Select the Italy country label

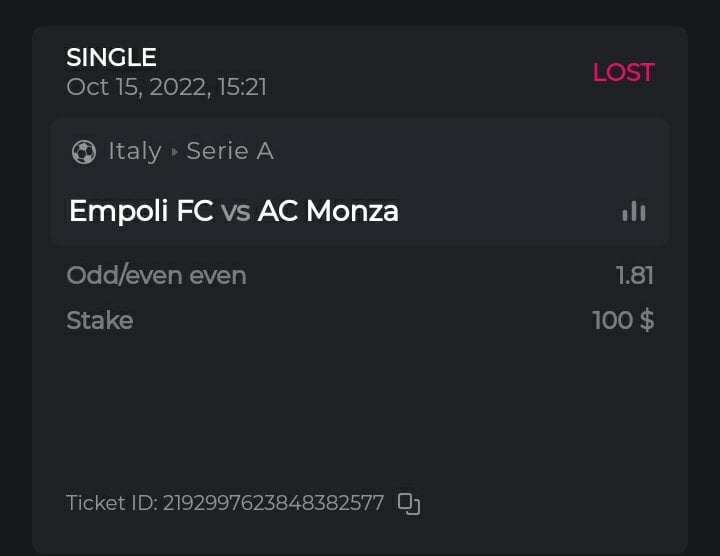pos(134,151)
